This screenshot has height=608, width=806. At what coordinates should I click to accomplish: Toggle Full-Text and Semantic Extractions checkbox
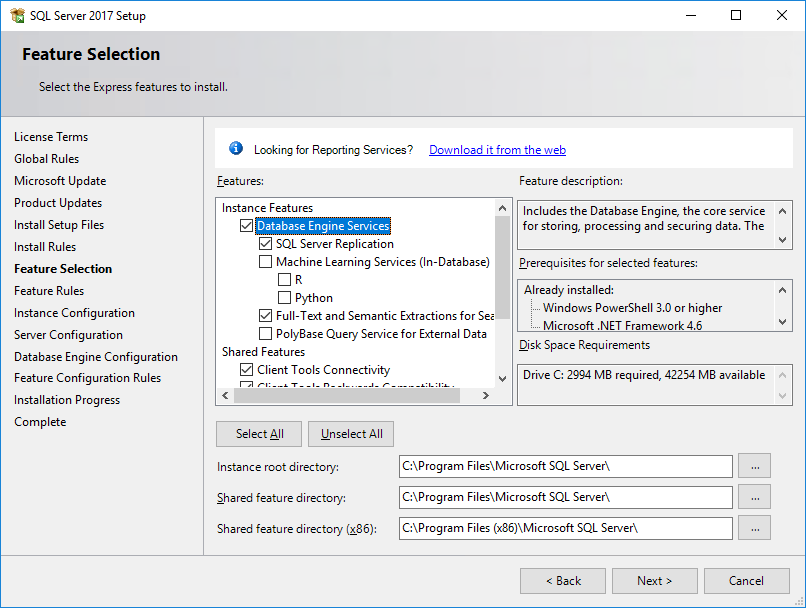click(x=265, y=316)
